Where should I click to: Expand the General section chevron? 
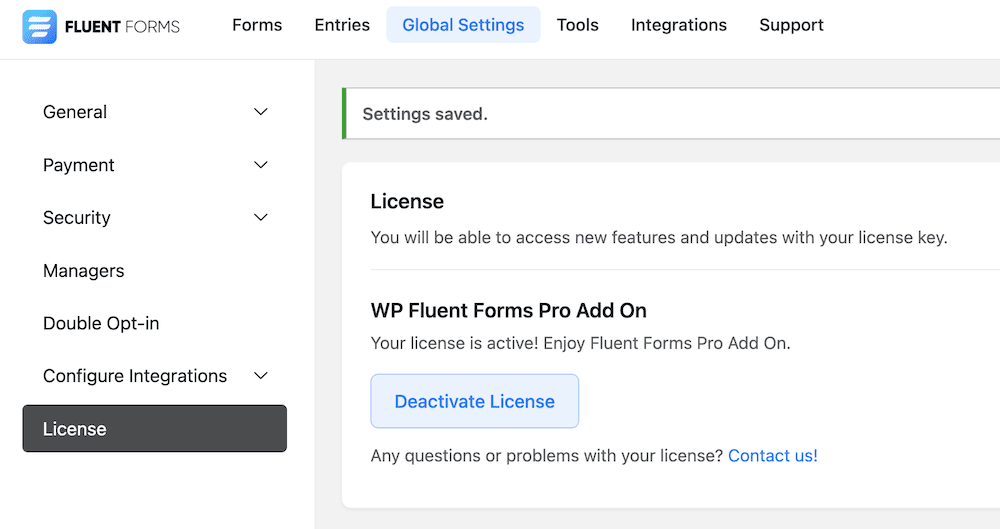[x=261, y=112]
